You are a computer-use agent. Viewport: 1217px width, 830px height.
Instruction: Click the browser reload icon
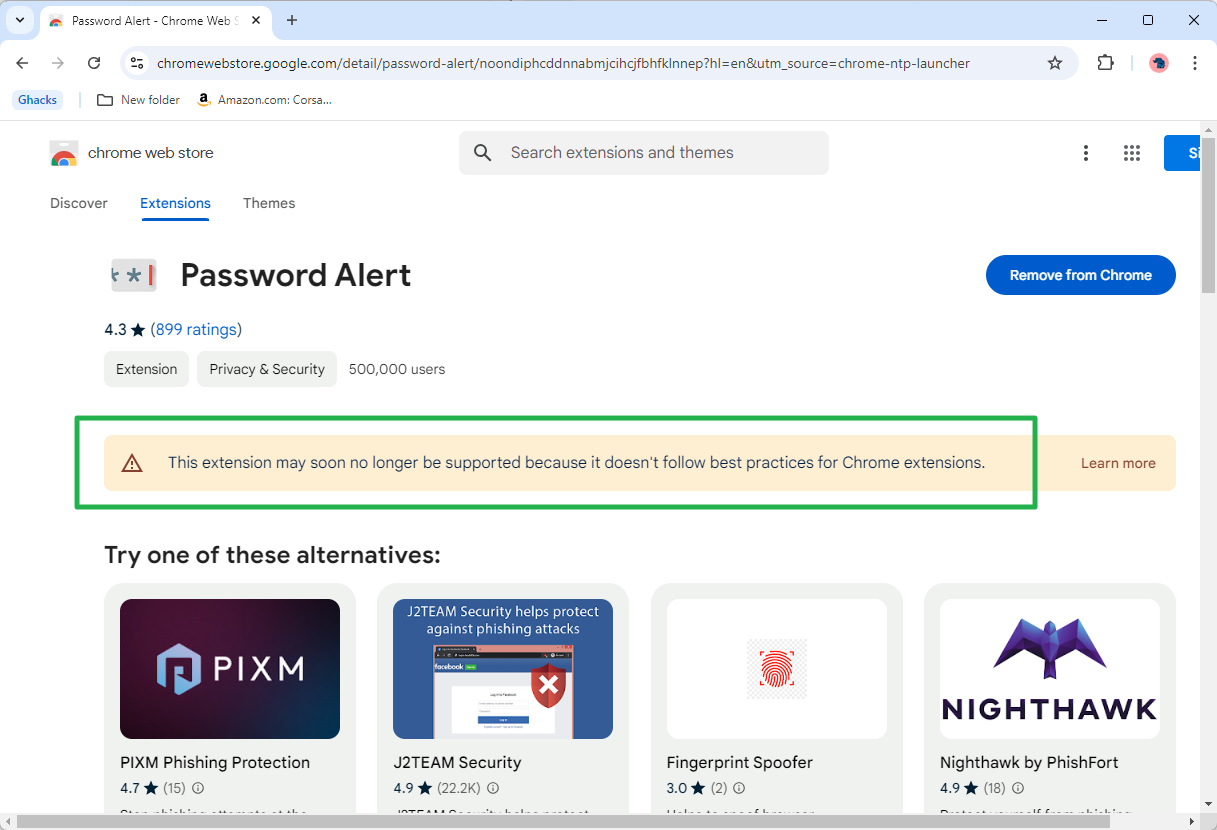[94, 63]
